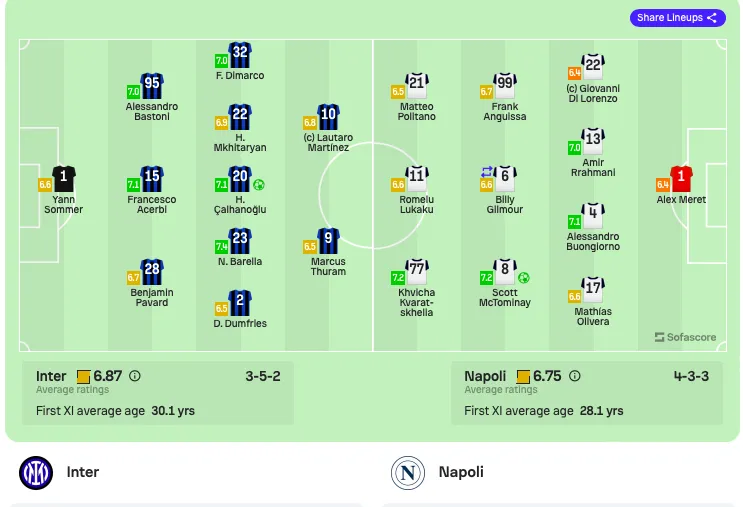743x507 pixels.
Task: Select Marcus Thuram number 9 shirt
Action: click(x=328, y=240)
